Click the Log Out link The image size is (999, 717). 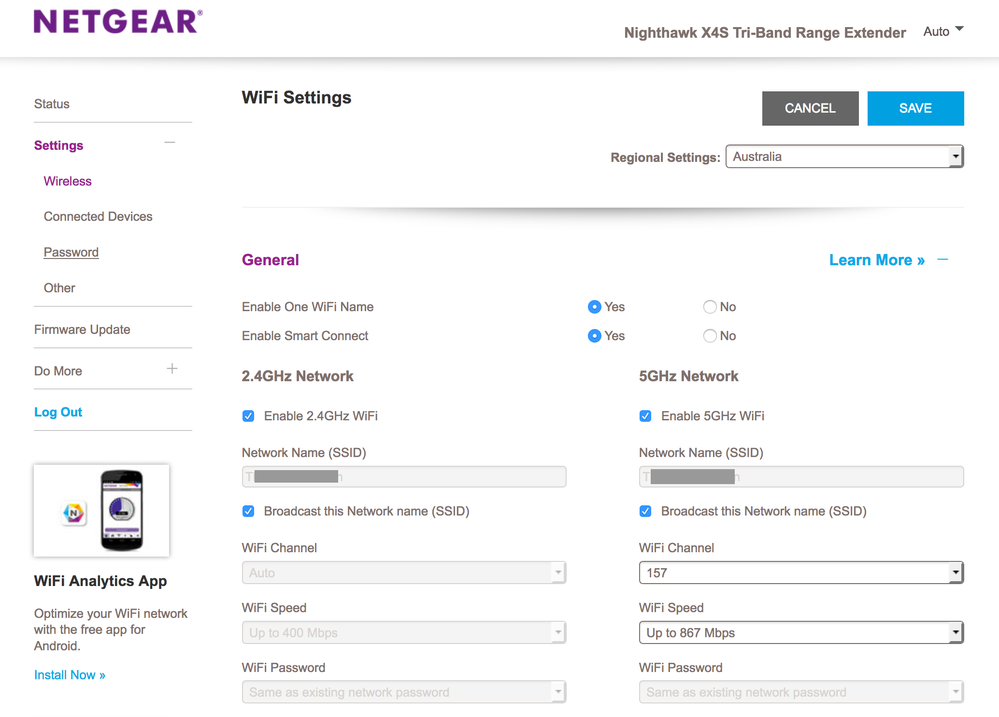(58, 412)
